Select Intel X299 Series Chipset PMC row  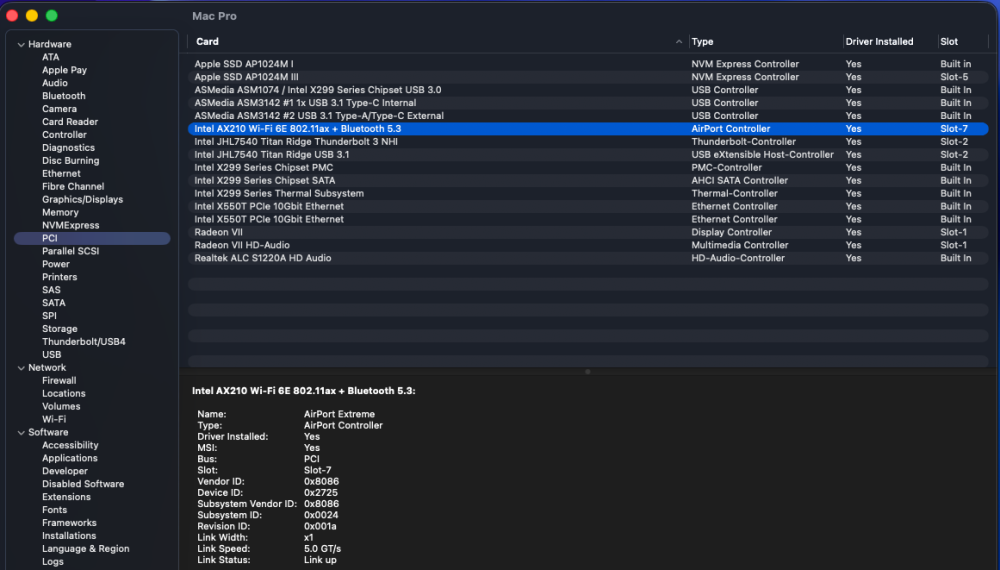coord(588,168)
